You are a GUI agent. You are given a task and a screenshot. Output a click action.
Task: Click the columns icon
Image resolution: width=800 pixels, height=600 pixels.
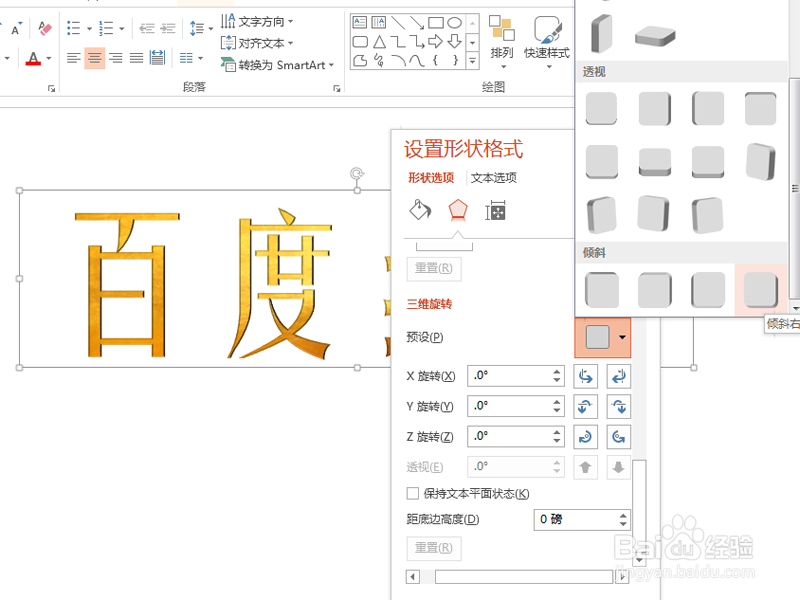186,58
